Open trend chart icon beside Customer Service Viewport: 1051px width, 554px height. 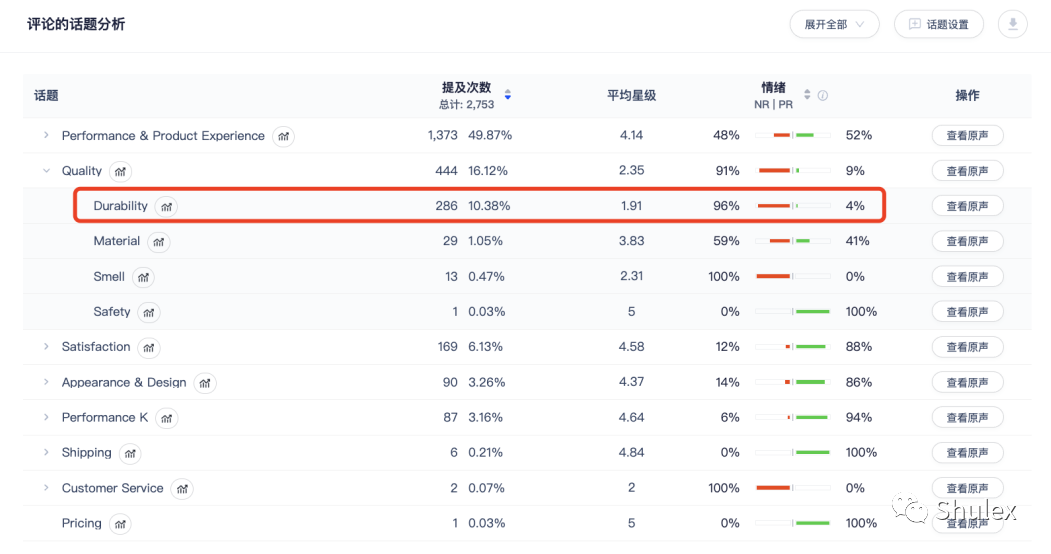[182, 488]
